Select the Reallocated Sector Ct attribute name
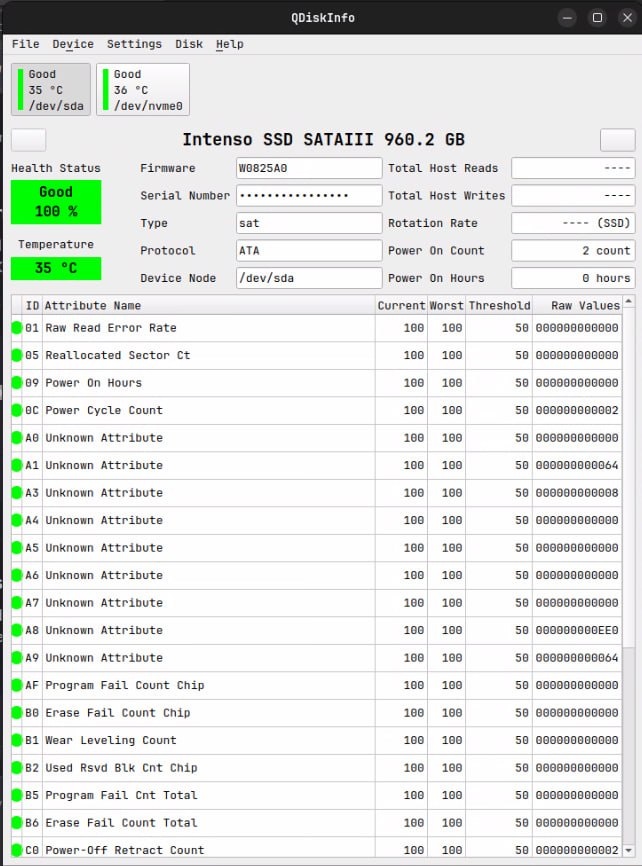 [x=118, y=355]
